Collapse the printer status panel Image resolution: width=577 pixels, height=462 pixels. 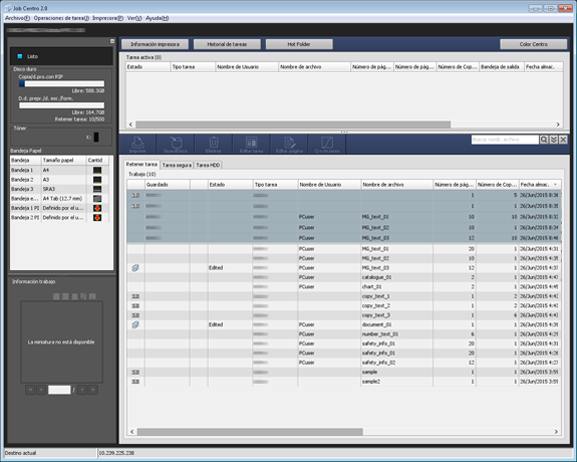[112, 41]
